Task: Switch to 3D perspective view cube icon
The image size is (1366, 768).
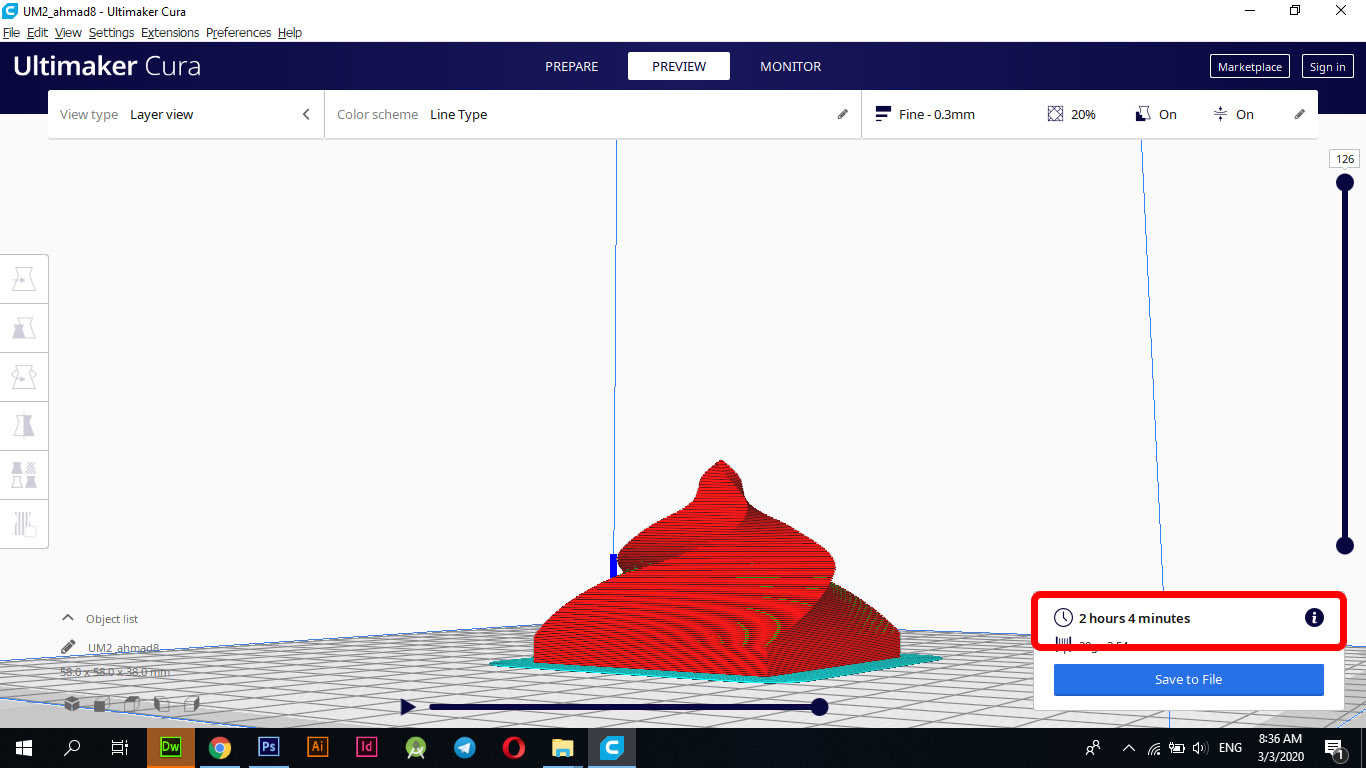Action: [x=72, y=704]
